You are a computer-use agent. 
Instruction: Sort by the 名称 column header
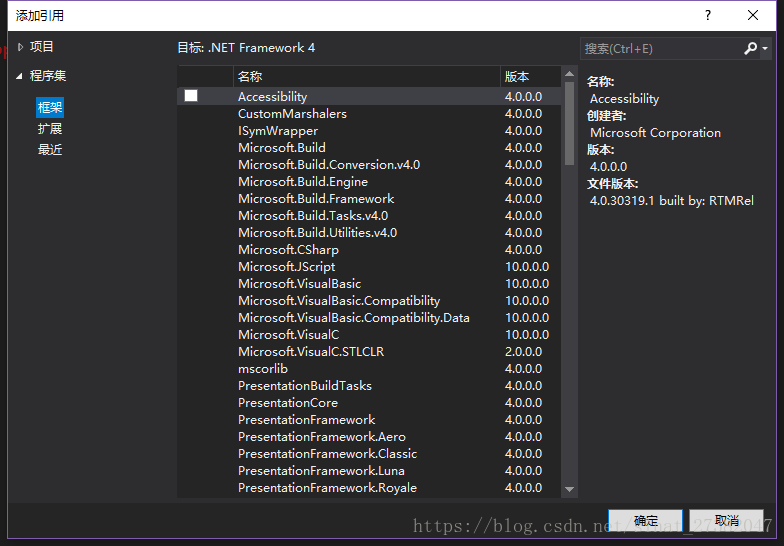tap(366, 76)
